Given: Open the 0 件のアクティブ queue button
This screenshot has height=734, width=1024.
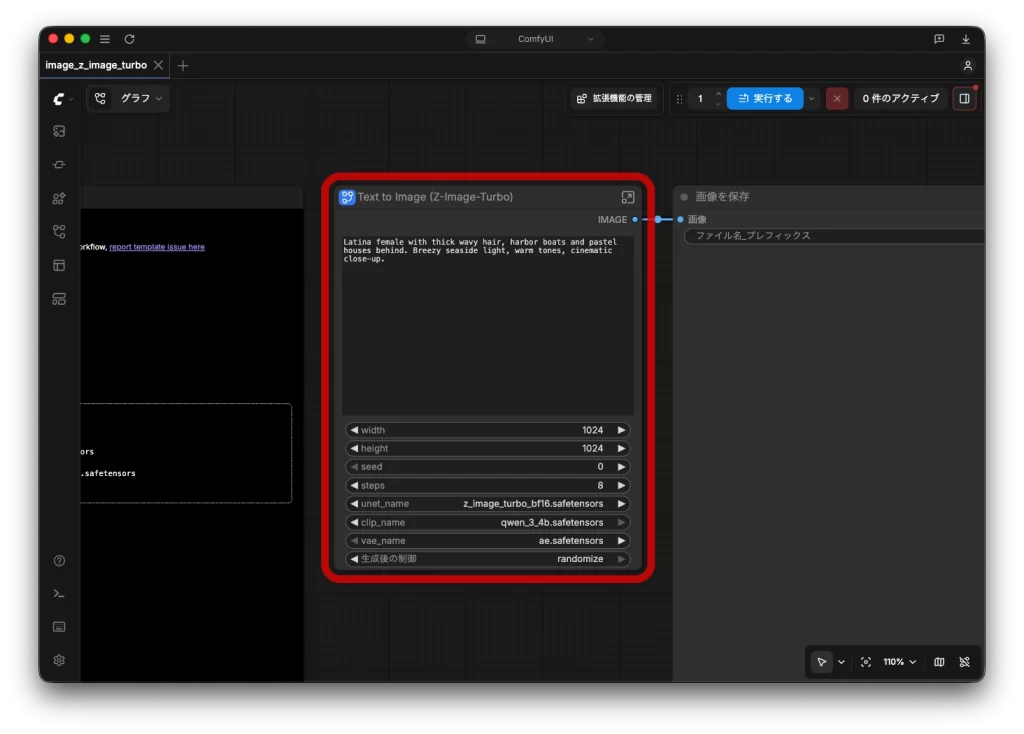Looking at the screenshot, I should [x=900, y=99].
